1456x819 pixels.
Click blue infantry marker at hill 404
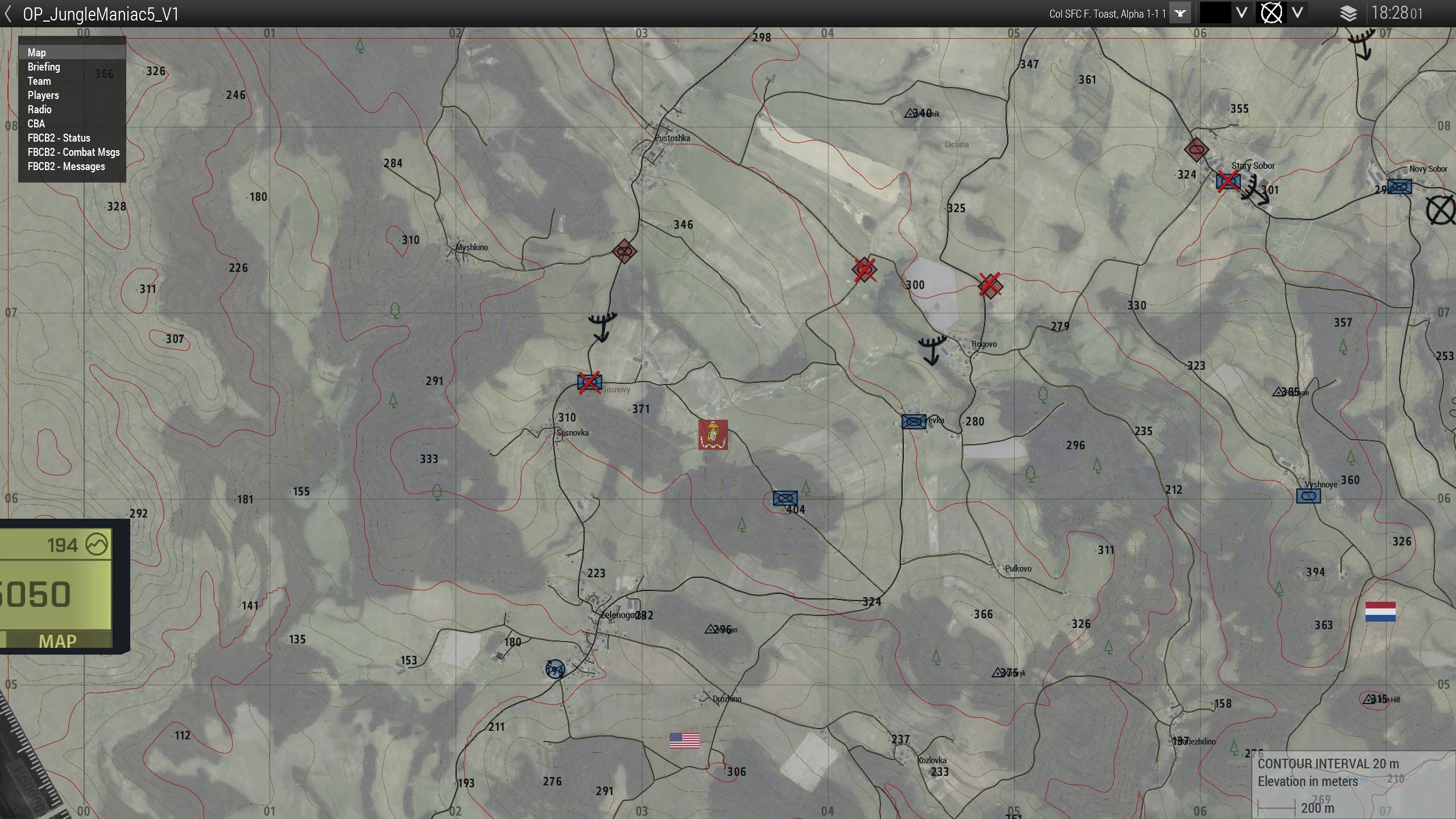pyautogui.click(x=785, y=499)
